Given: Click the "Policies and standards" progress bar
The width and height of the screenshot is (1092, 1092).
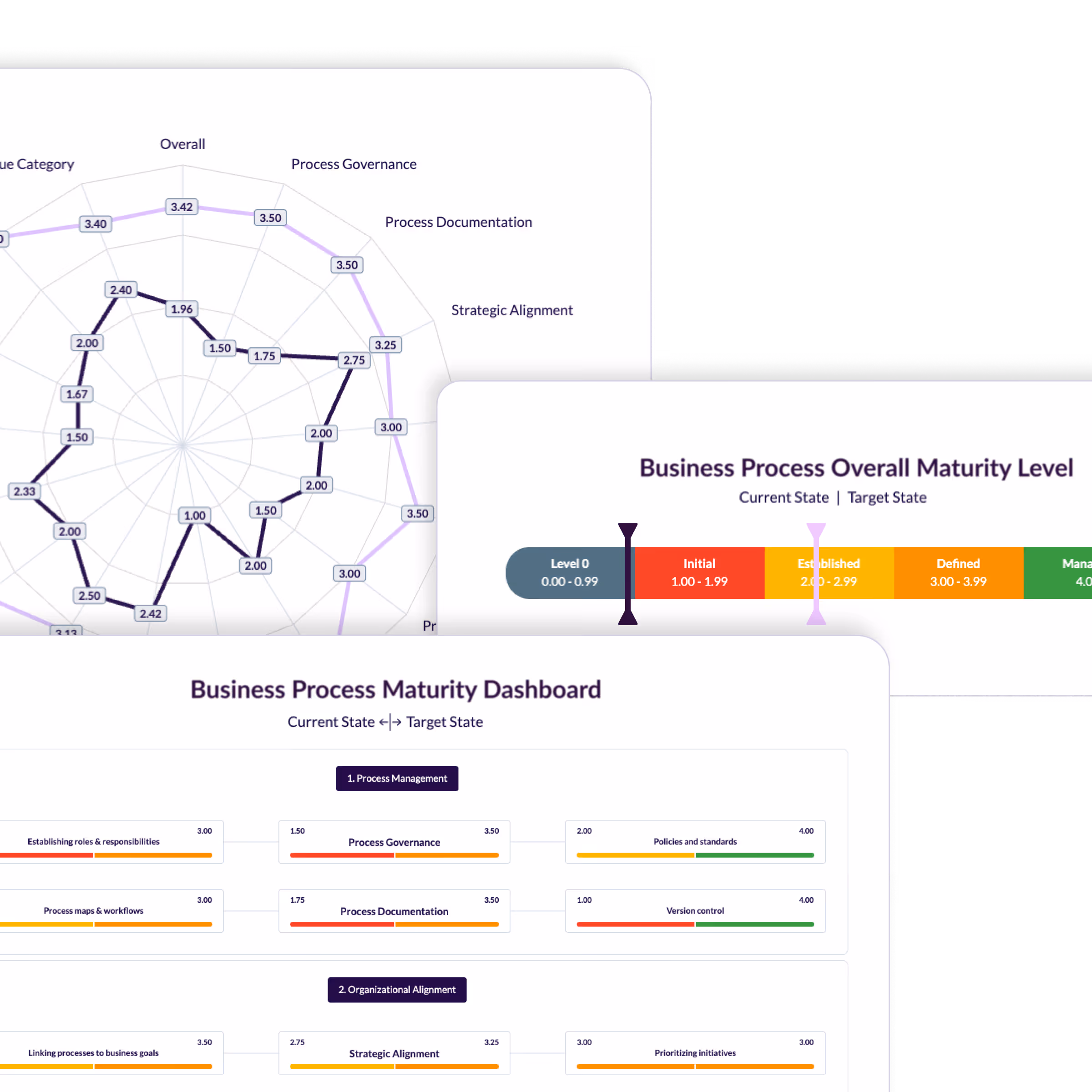Looking at the screenshot, I should coord(695,854).
